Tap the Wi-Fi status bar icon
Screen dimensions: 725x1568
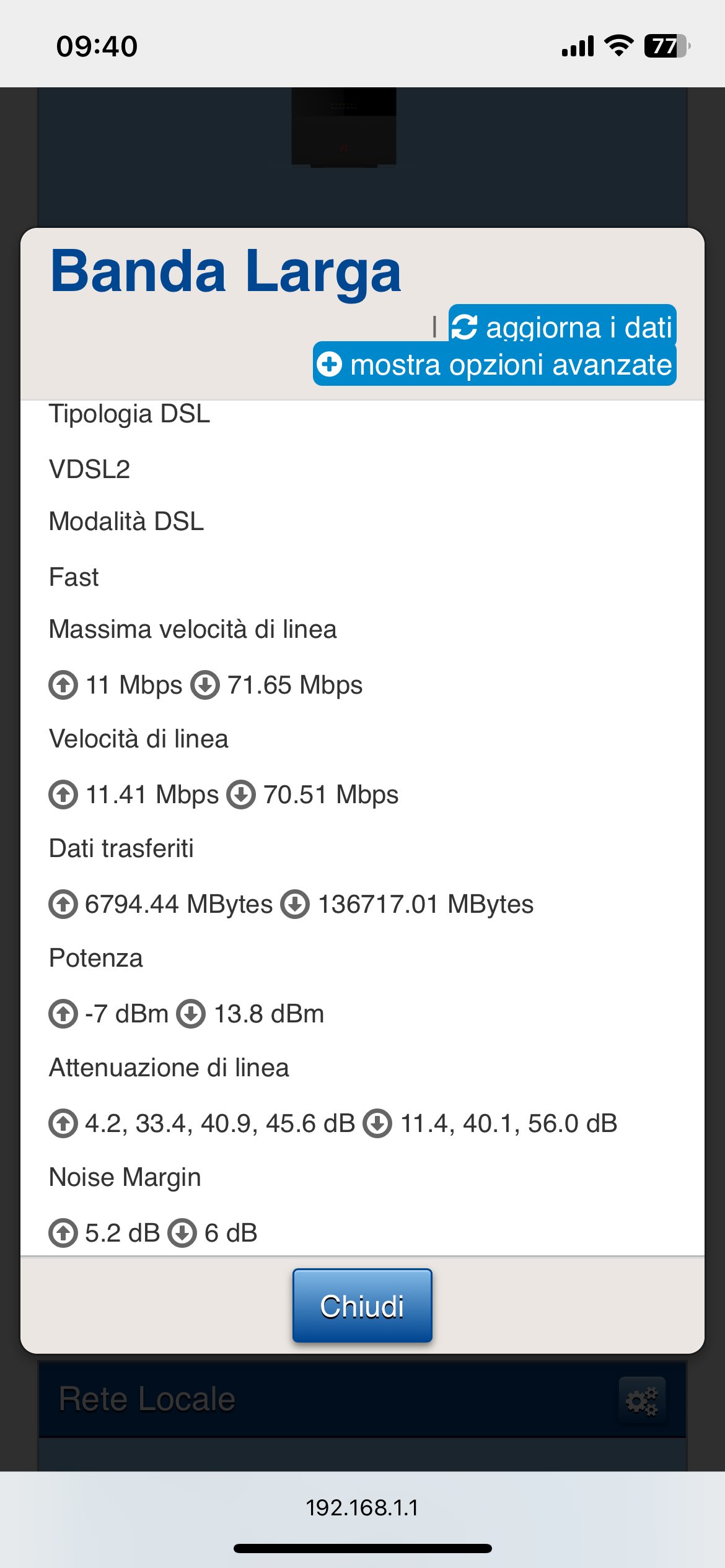click(x=618, y=46)
